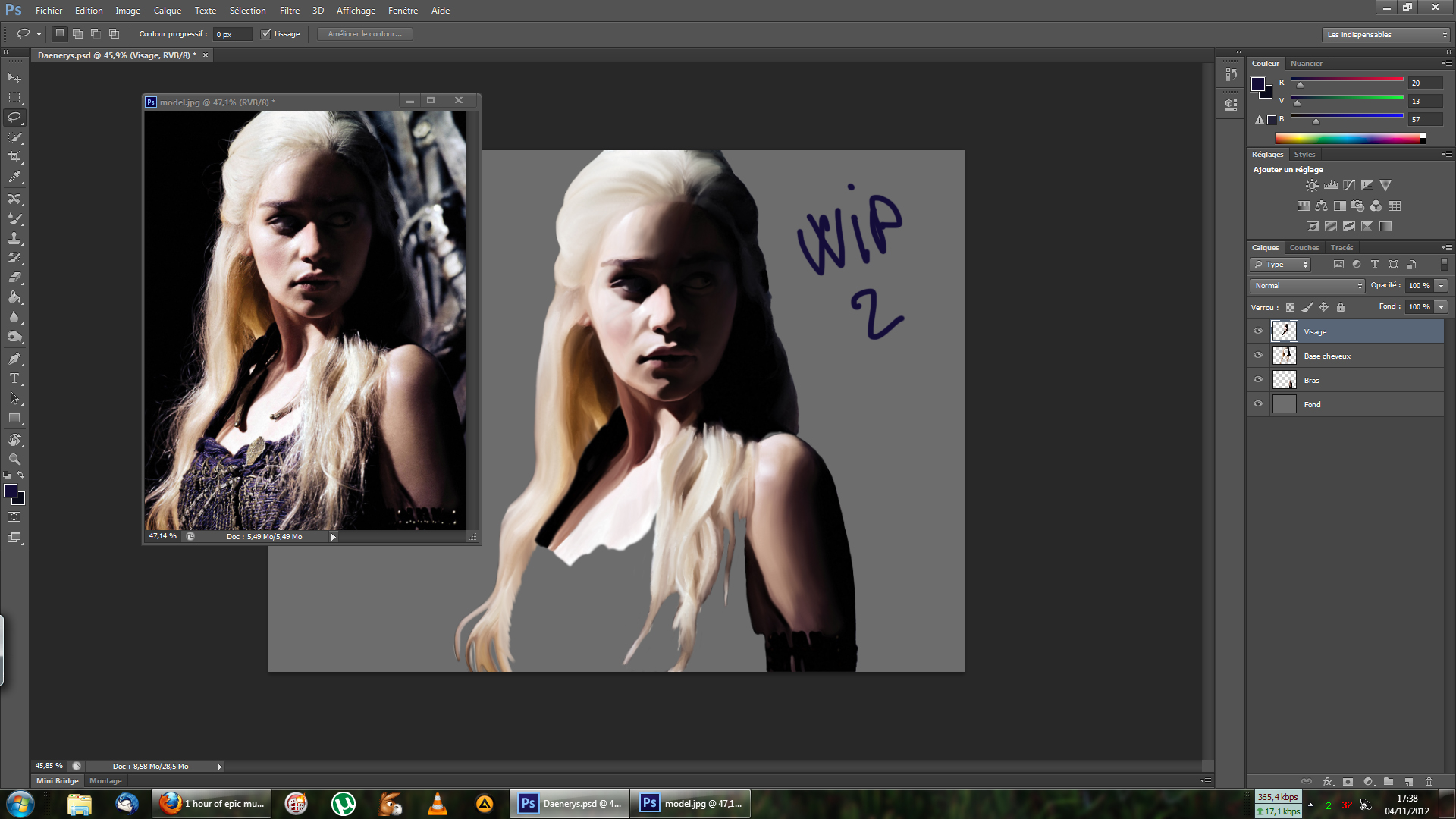Select the Pen tool

click(x=14, y=359)
